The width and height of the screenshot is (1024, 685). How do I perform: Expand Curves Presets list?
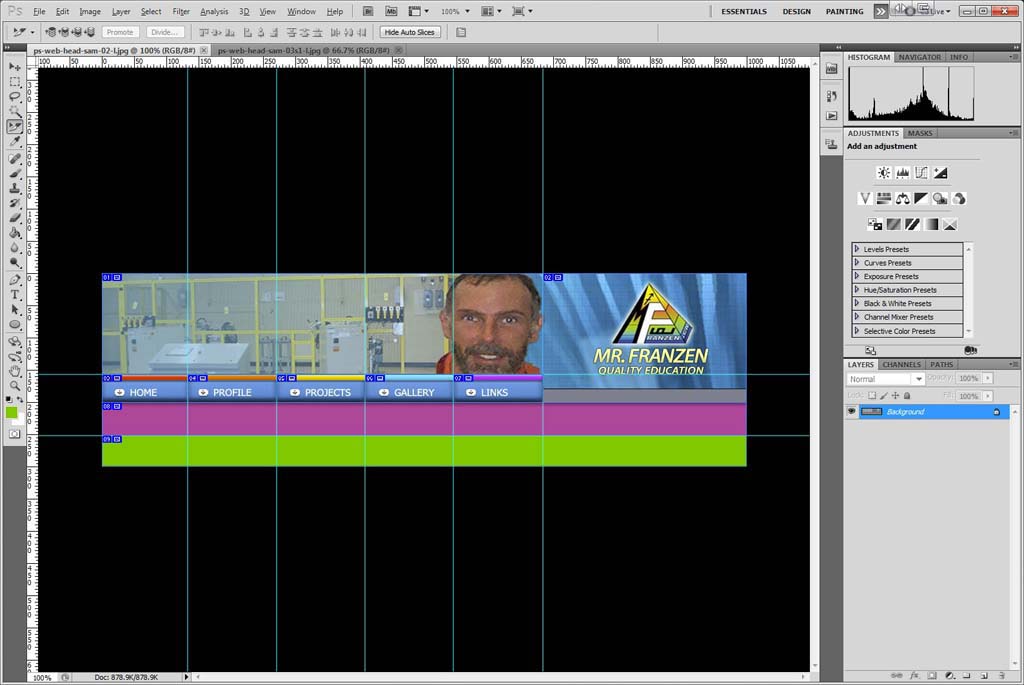coord(857,263)
